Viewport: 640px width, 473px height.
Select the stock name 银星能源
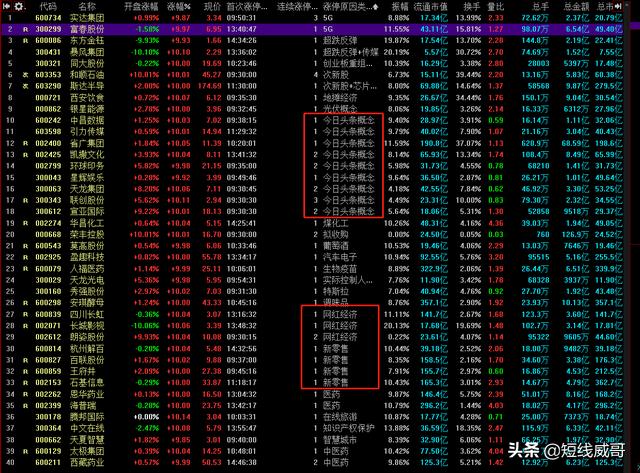pos(87,109)
